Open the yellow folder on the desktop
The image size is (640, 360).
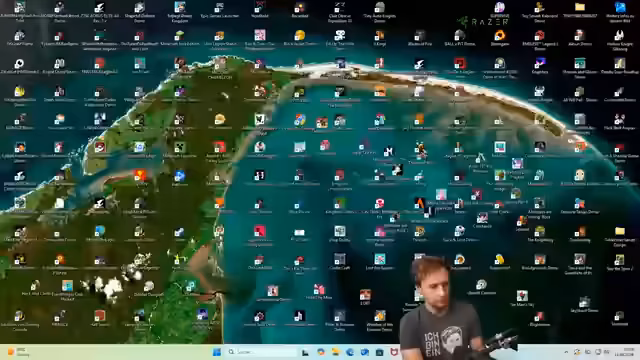click(x=580, y=10)
